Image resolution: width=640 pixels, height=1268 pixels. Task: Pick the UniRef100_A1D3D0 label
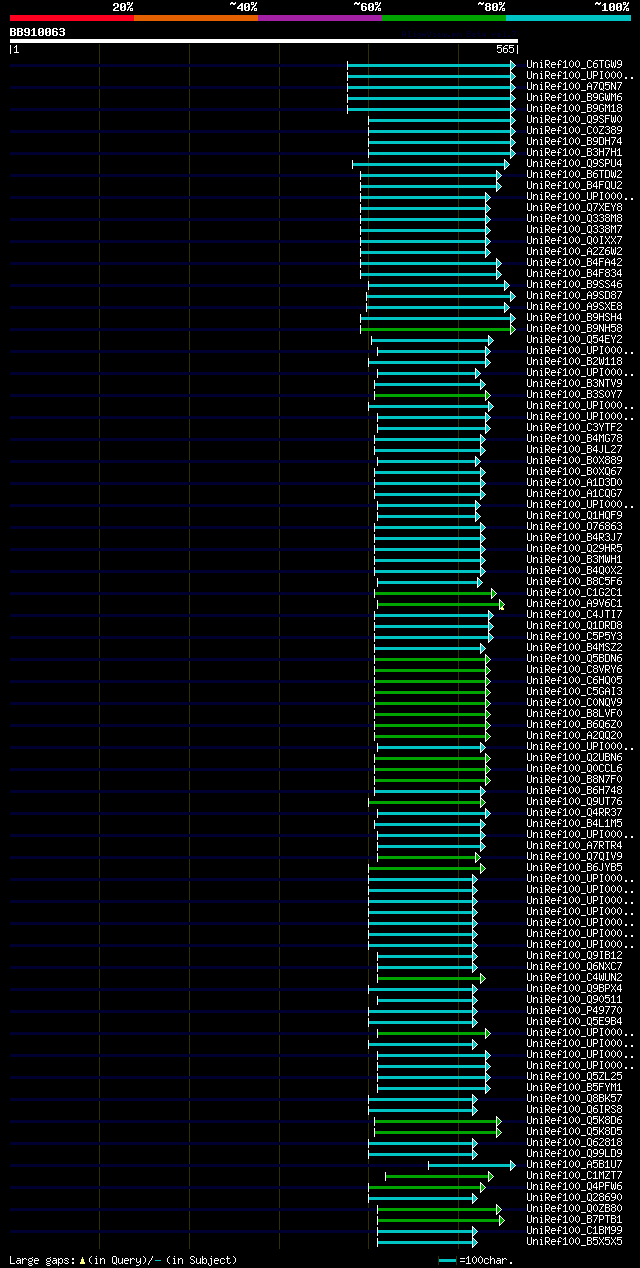click(x=574, y=482)
